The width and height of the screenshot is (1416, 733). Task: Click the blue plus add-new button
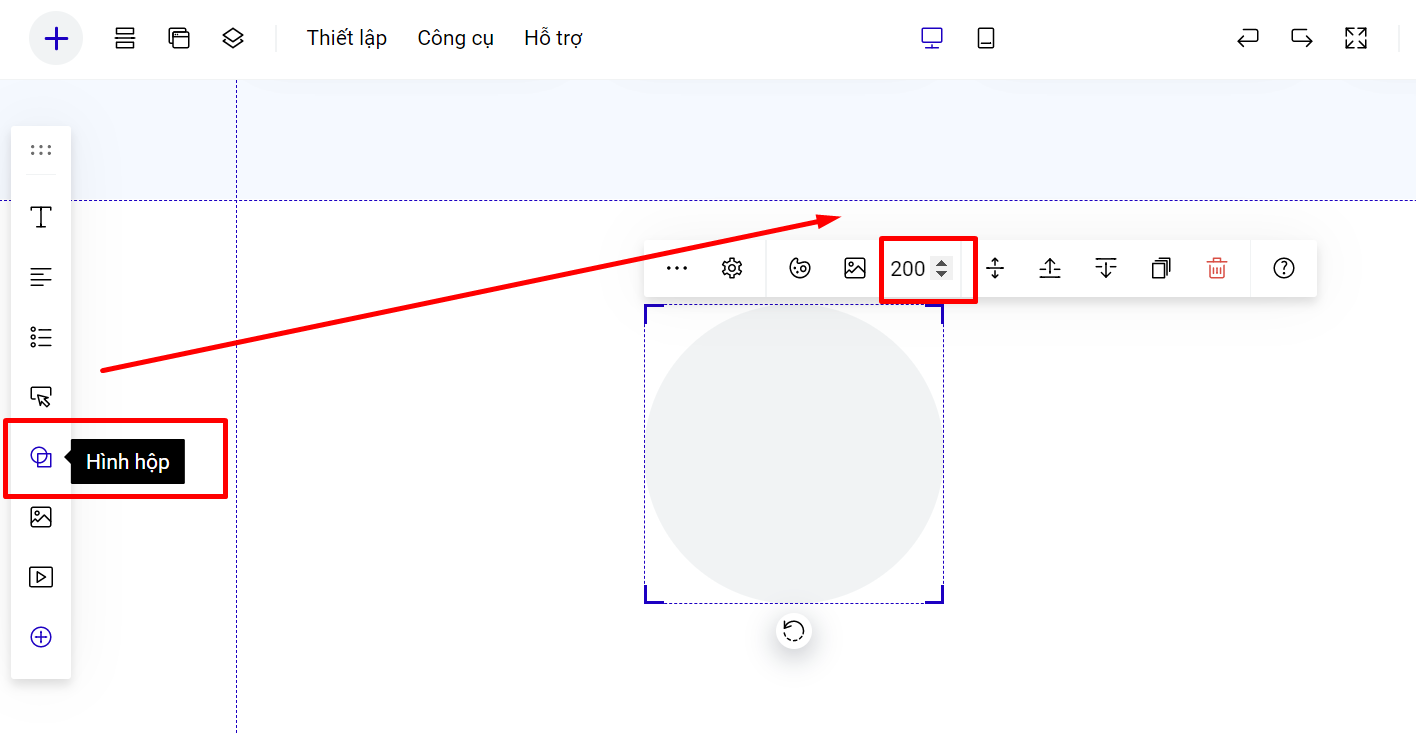click(56, 39)
